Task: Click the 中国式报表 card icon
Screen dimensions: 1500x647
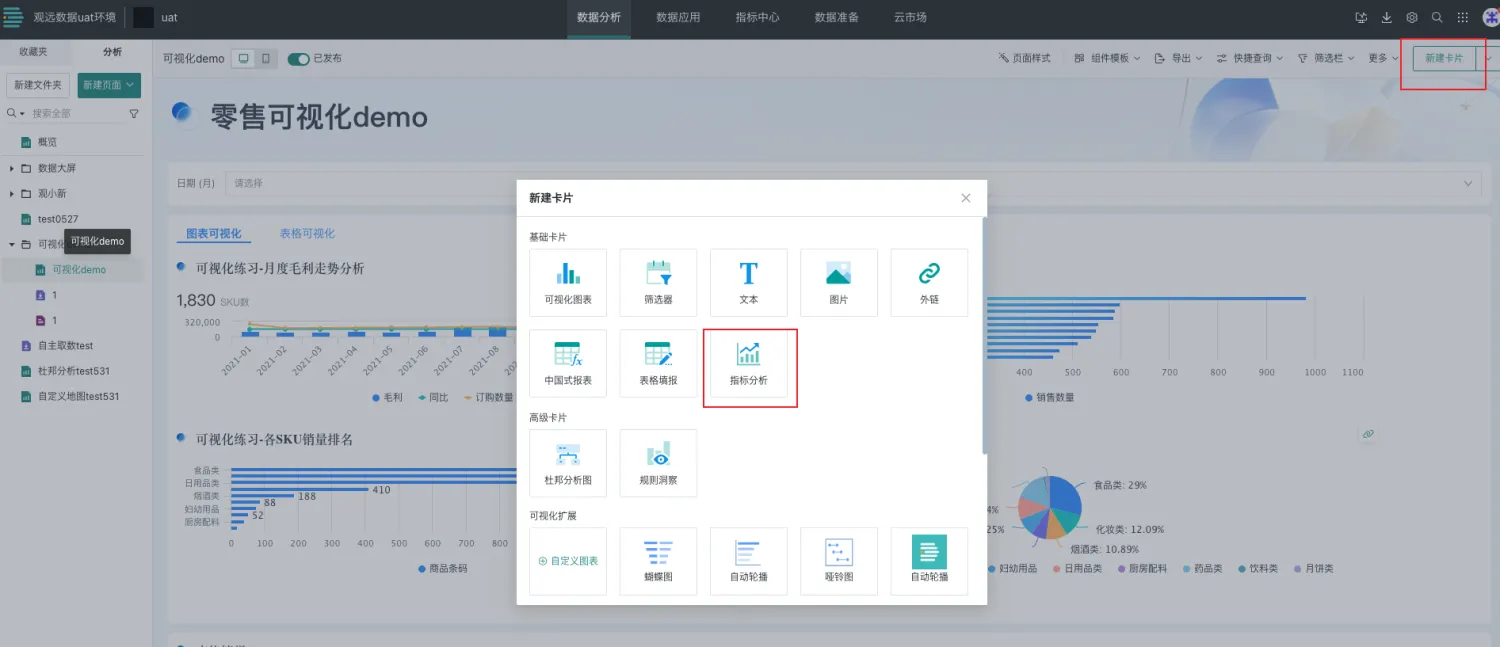Action: 568,363
